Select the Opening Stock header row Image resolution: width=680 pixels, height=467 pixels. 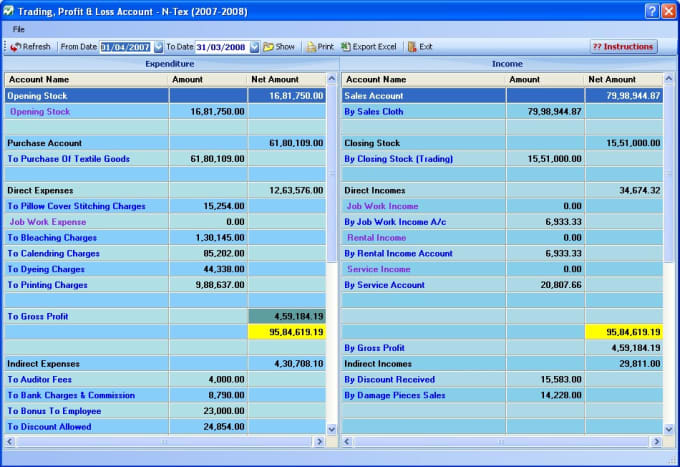pyautogui.click(x=165, y=96)
